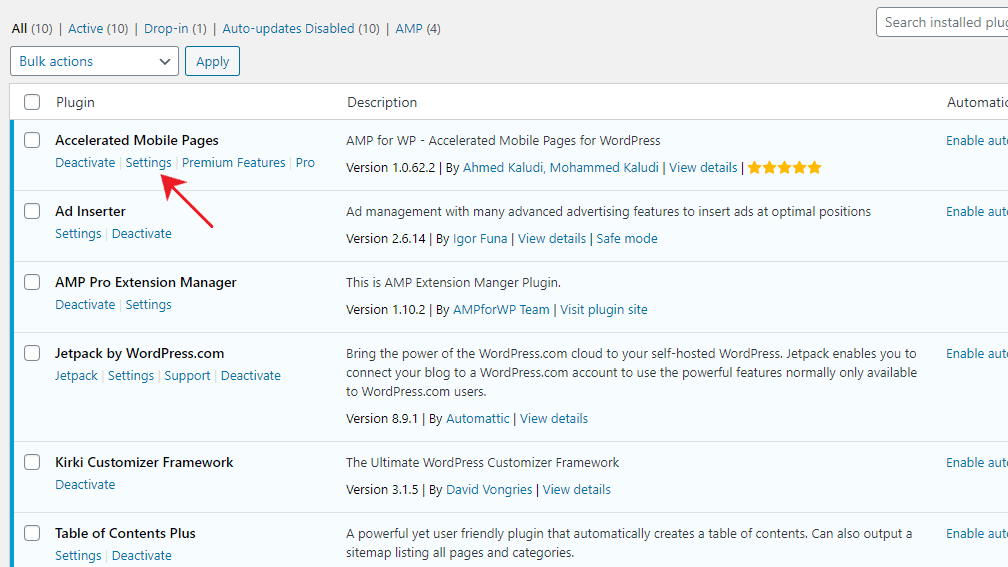Click the Apply button

coord(212,61)
